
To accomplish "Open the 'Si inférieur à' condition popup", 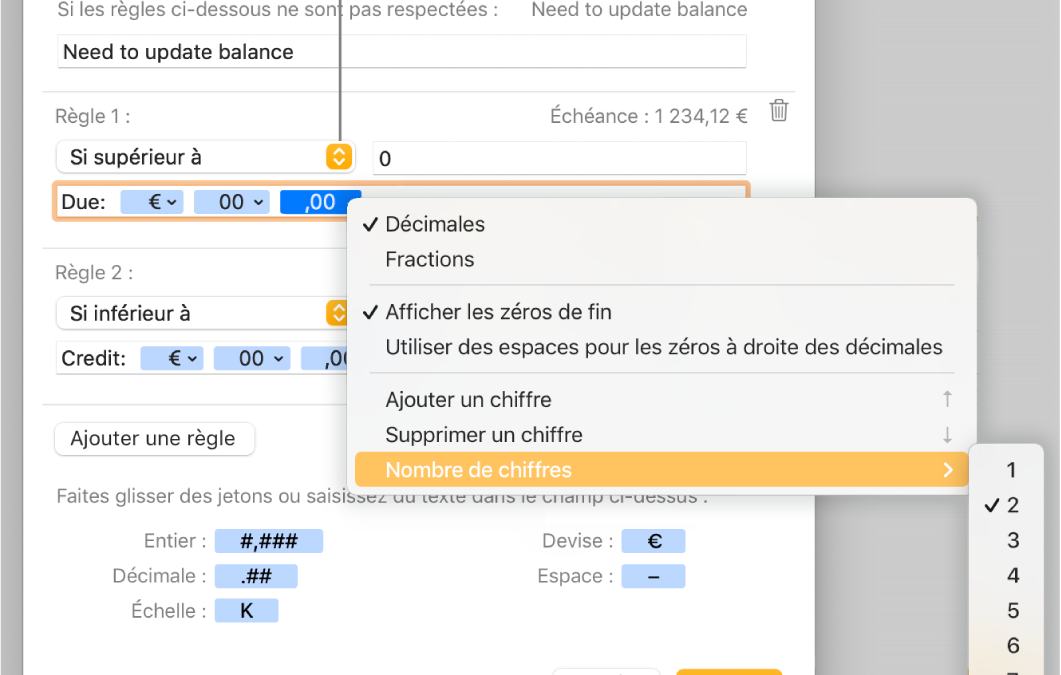I will tap(202, 313).
